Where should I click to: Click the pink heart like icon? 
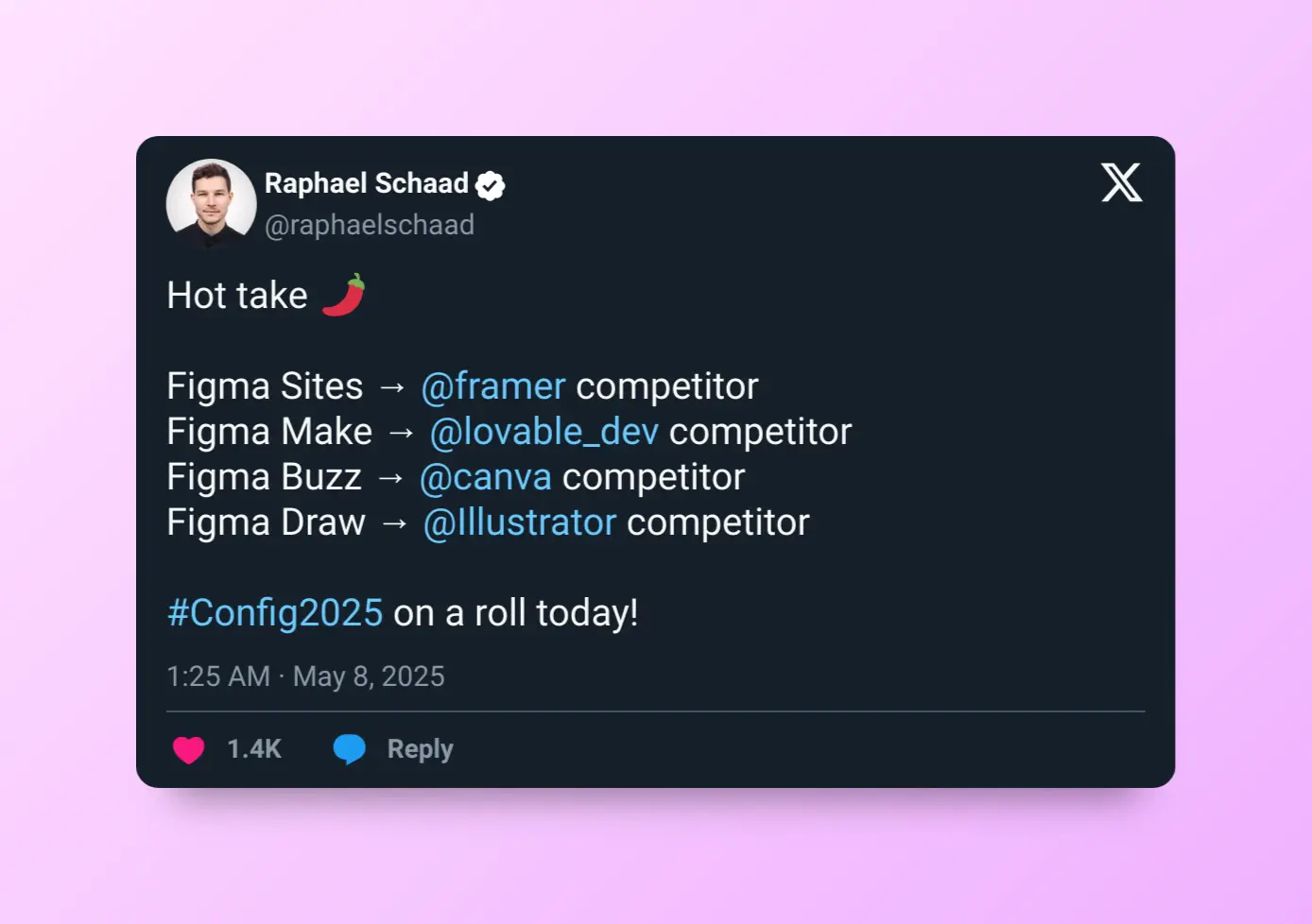189,749
